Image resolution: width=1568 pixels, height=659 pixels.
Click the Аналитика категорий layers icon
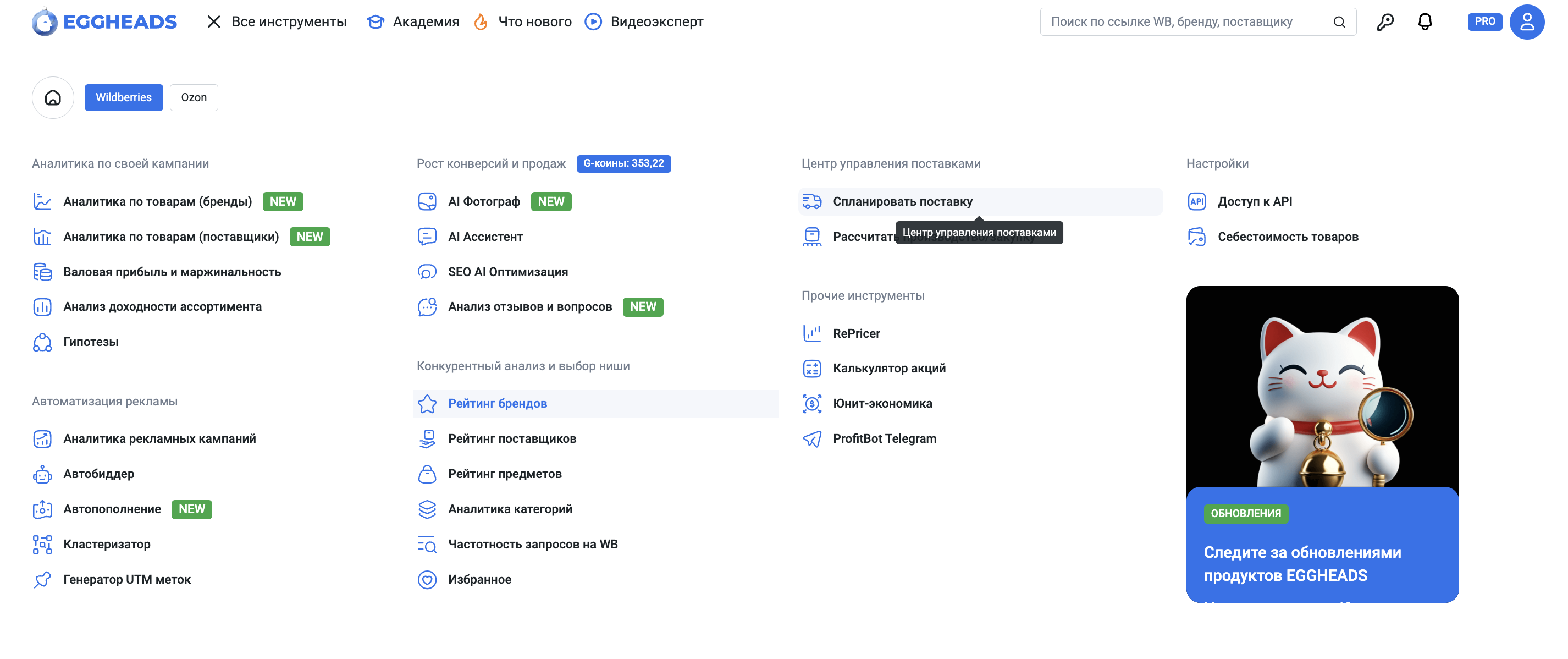click(x=427, y=510)
